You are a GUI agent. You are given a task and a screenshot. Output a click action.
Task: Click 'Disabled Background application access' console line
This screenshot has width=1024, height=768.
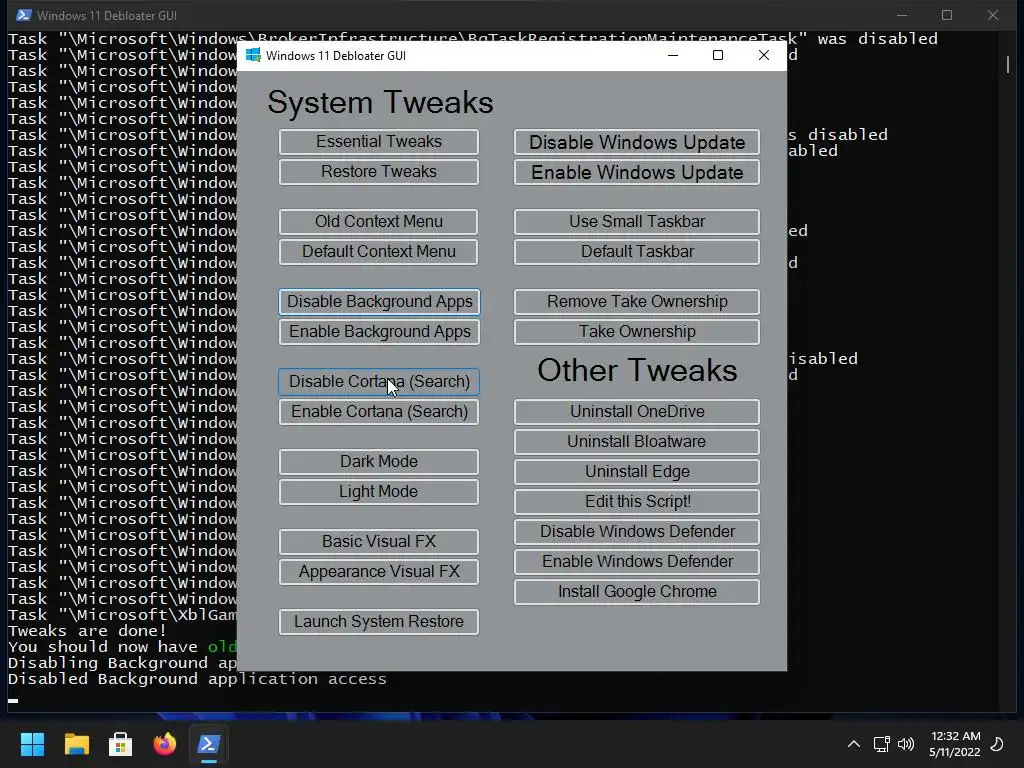[x=197, y=679]
